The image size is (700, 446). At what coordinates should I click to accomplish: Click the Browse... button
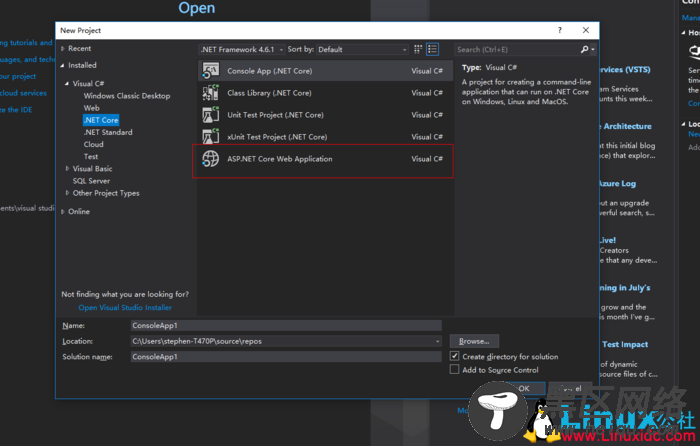(474, 341)
